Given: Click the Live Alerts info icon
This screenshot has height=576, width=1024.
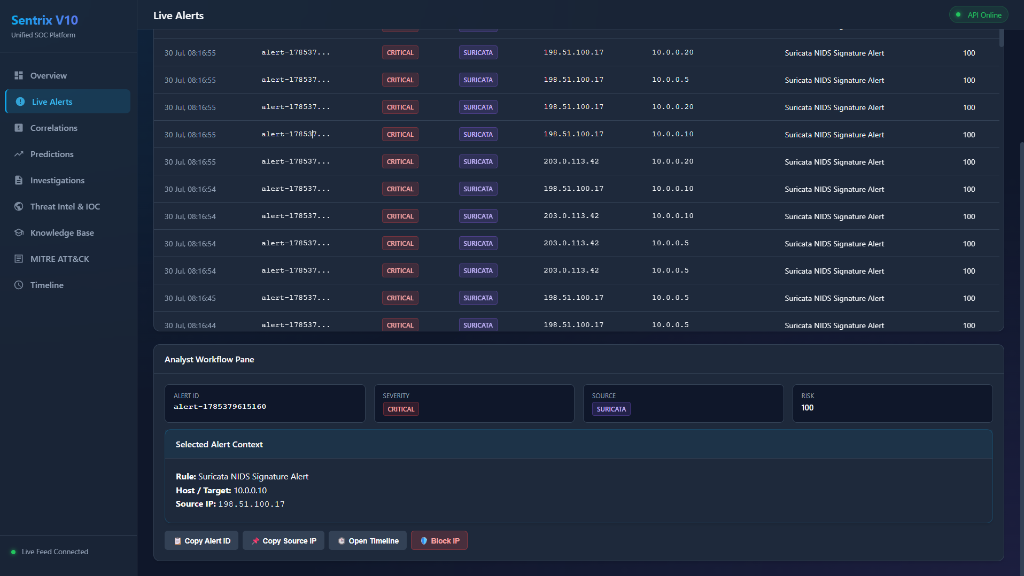Looking at the screenshot, I should click(20, 102).
